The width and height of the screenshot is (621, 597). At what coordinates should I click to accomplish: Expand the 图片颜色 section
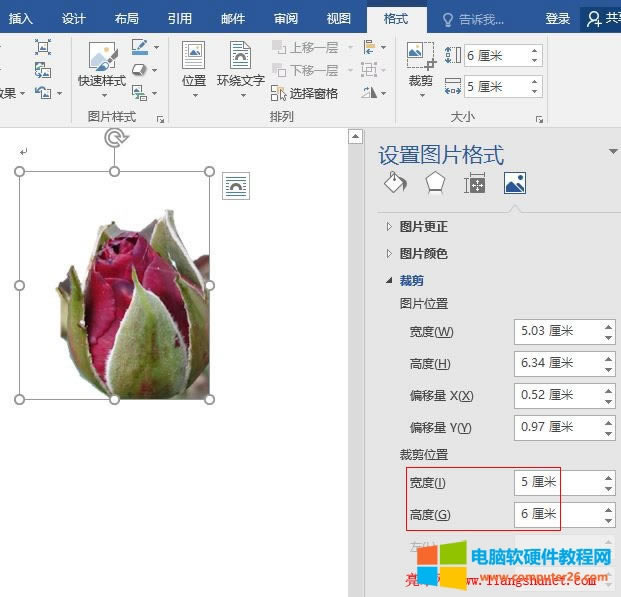[422, 254]
